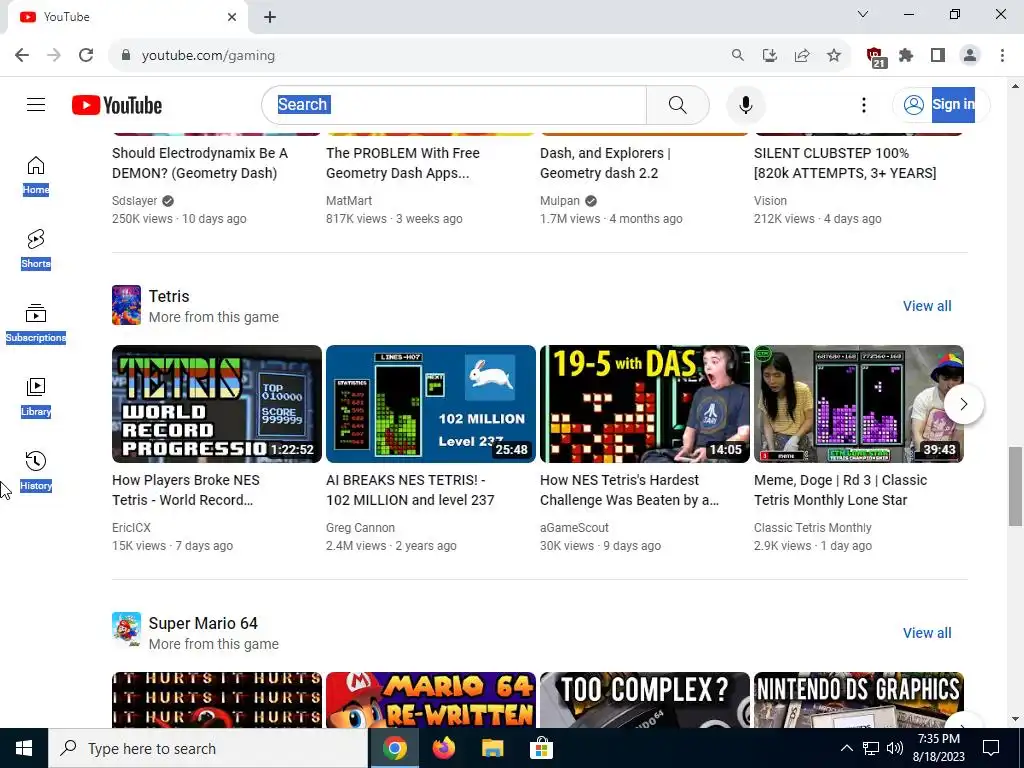The height and width of the screenshot is (768, 1024).
Task: Visit EricICX channel
Action: click(x=131, y=527)
